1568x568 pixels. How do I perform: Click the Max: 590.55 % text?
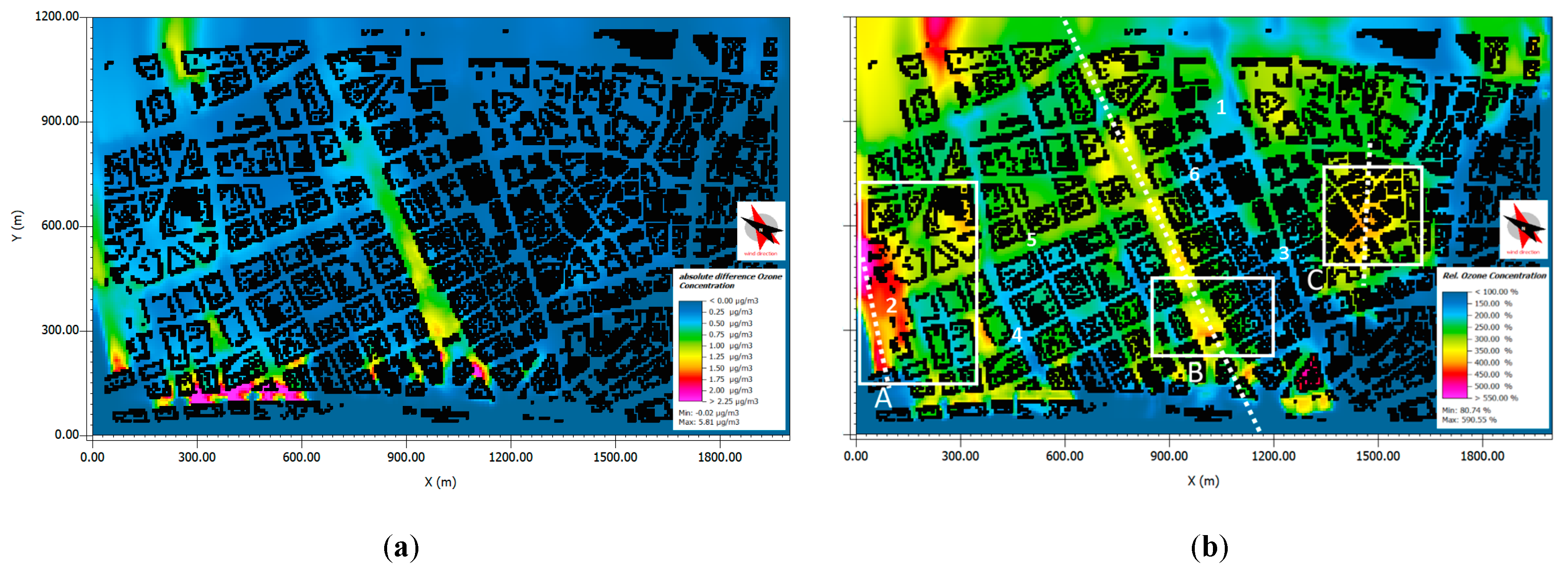pos(1468,419)
